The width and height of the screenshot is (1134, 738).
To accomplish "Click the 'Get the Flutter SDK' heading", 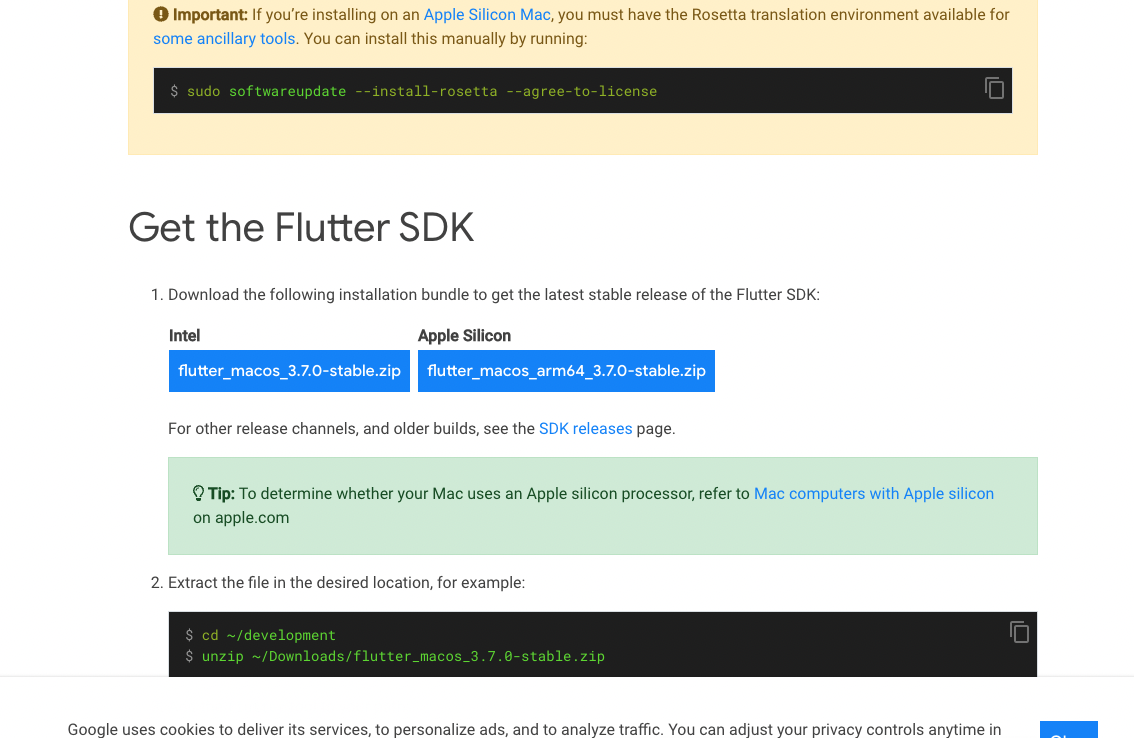I will (x=301, y=227).
